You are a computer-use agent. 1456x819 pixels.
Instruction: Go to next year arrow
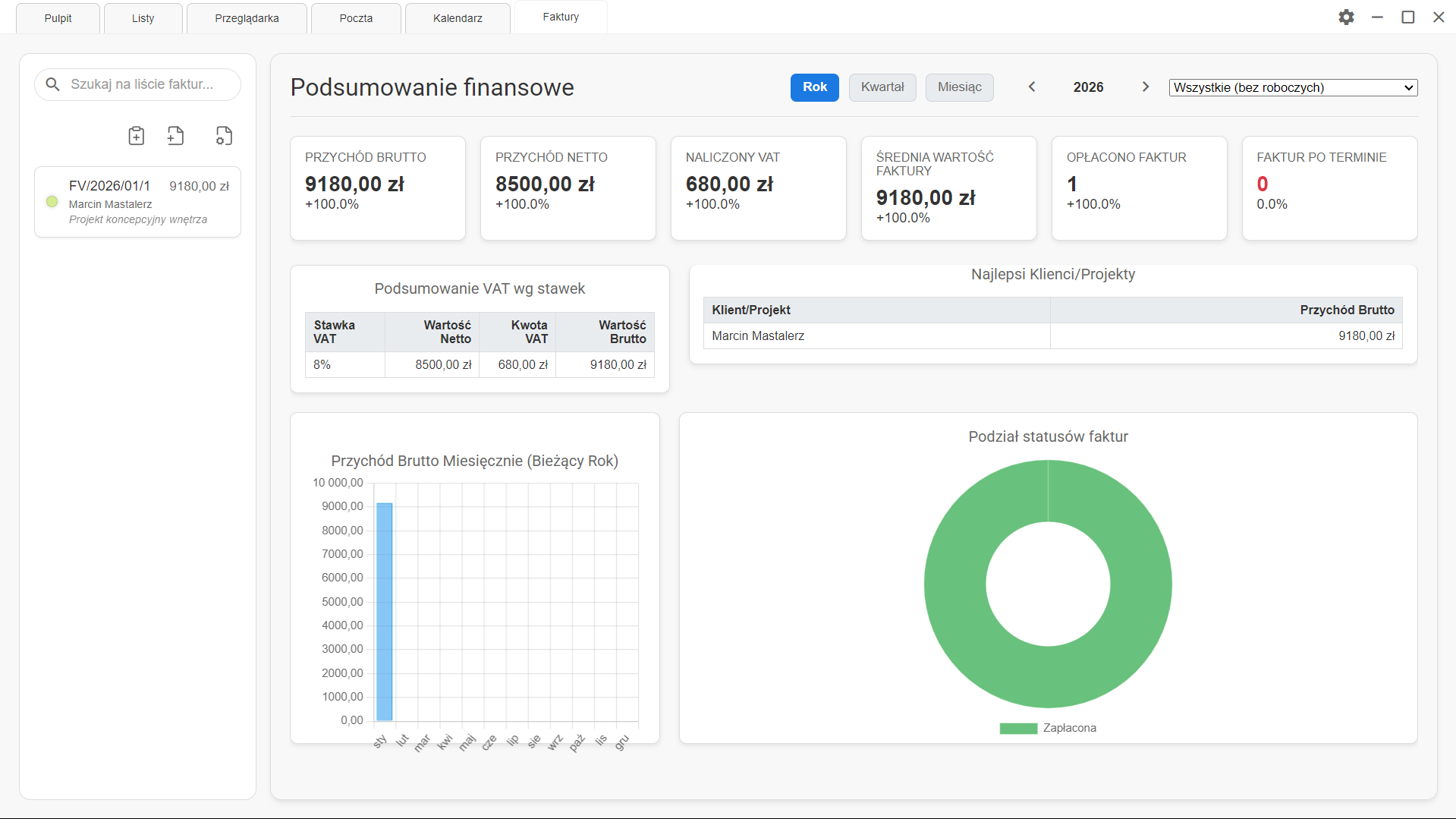click(x=1146, y=87)
